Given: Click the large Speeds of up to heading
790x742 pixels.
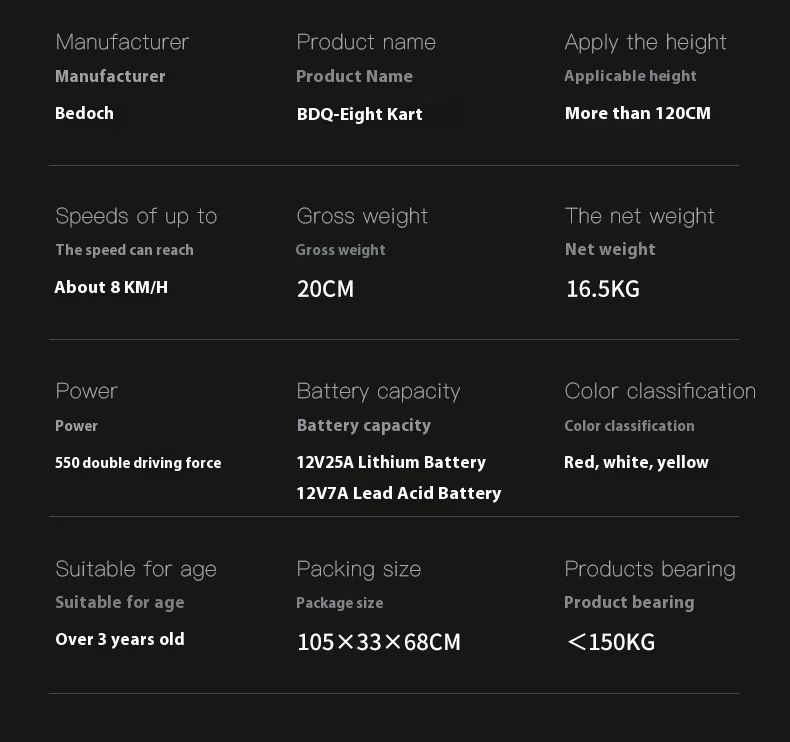Looking at the screenshot, I should pos(136,216).
